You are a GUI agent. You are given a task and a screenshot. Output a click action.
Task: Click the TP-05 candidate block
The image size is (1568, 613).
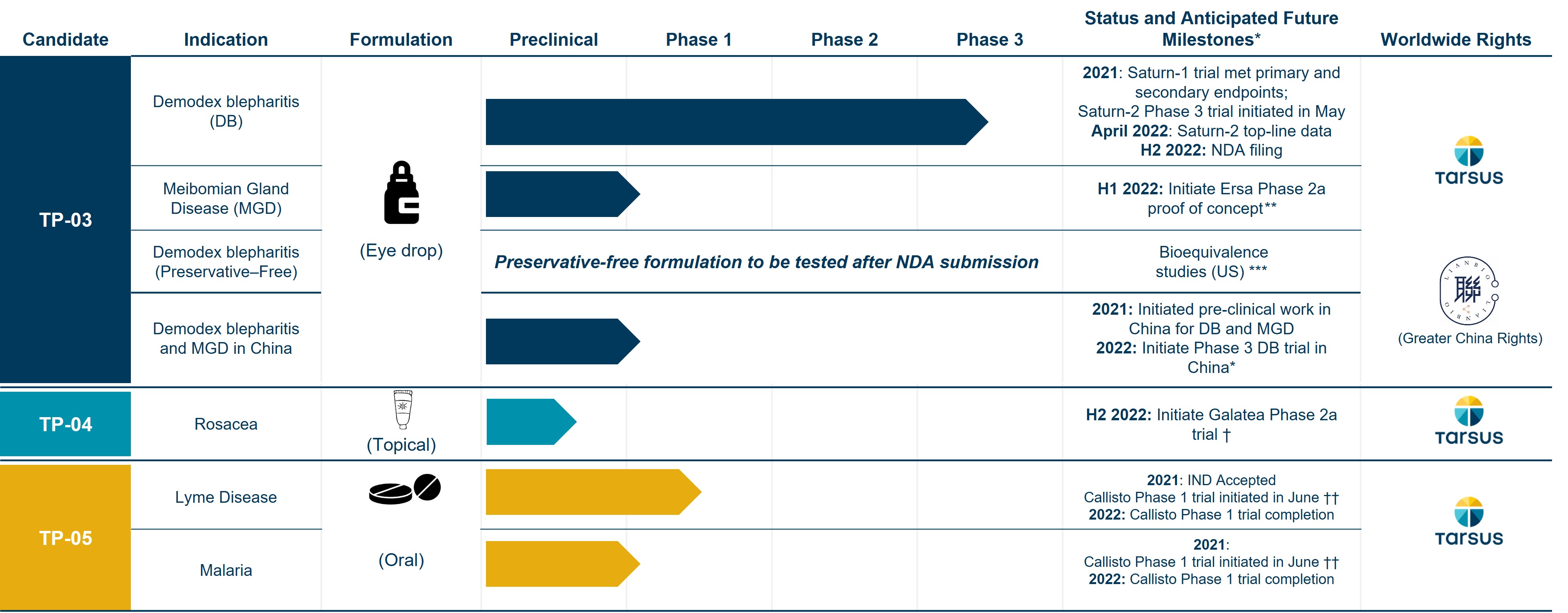(66, 538)
